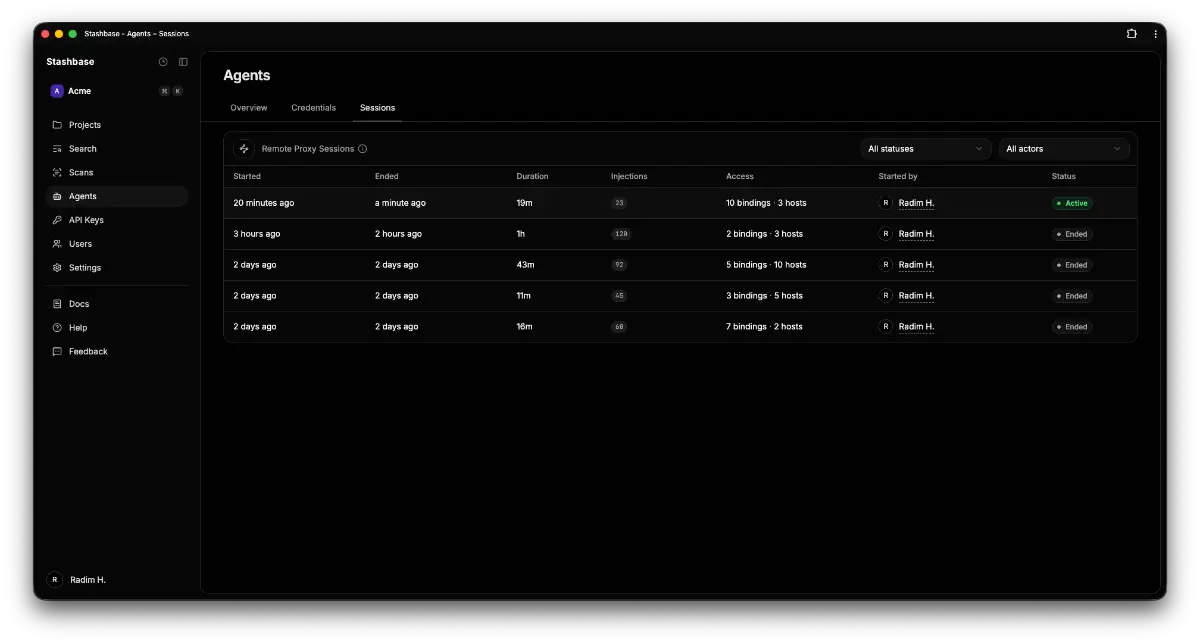Click the Remote Proxy Sessions lightning icon
Screen dimensions: 1200x644
point(244,149)
